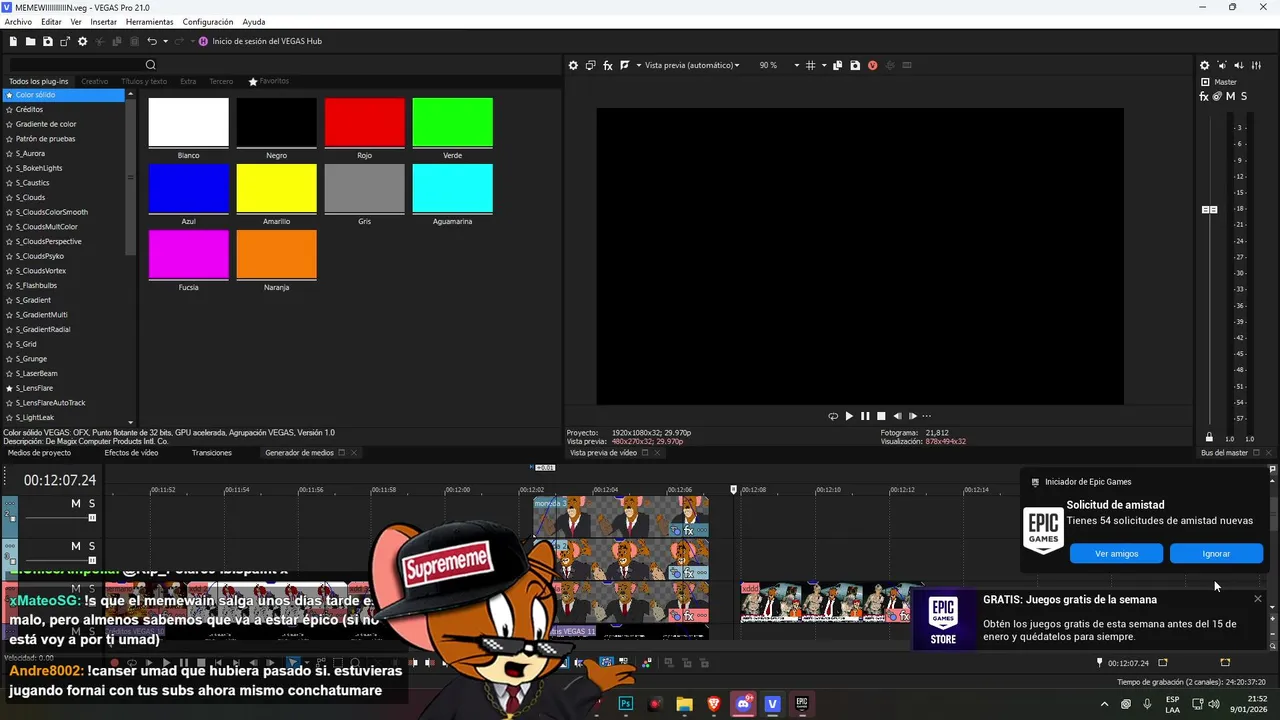Mute the first timeline track

(75, 504)
